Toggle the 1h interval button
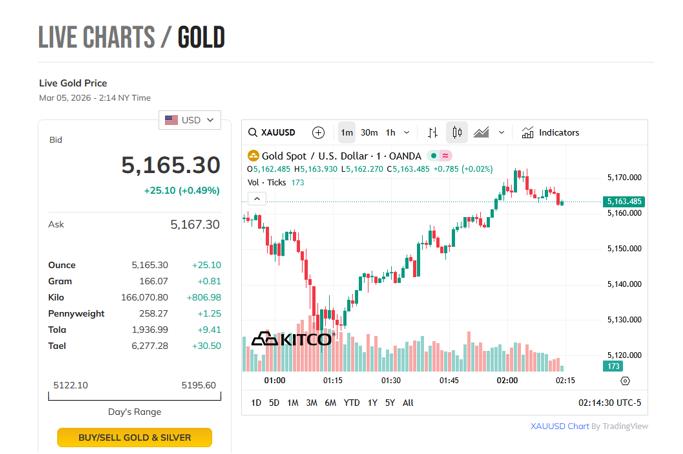 click(x=391, y=133)
